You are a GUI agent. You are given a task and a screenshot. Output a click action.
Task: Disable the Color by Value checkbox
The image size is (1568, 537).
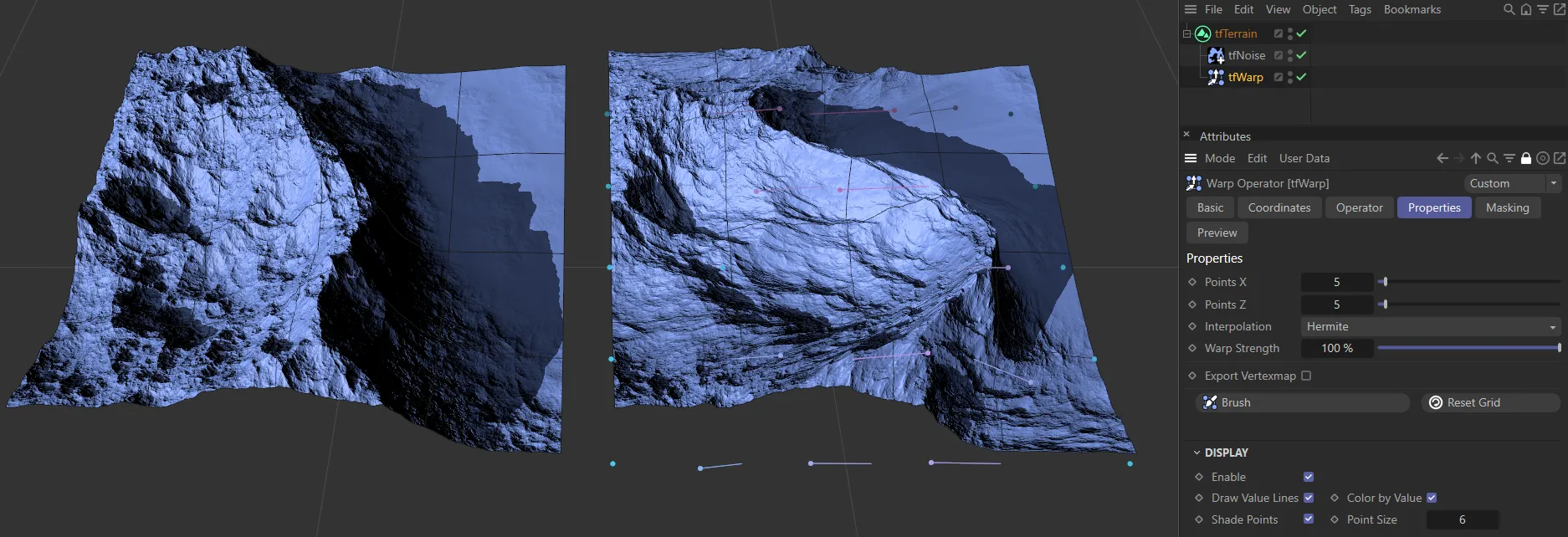tap(1432, 498)
